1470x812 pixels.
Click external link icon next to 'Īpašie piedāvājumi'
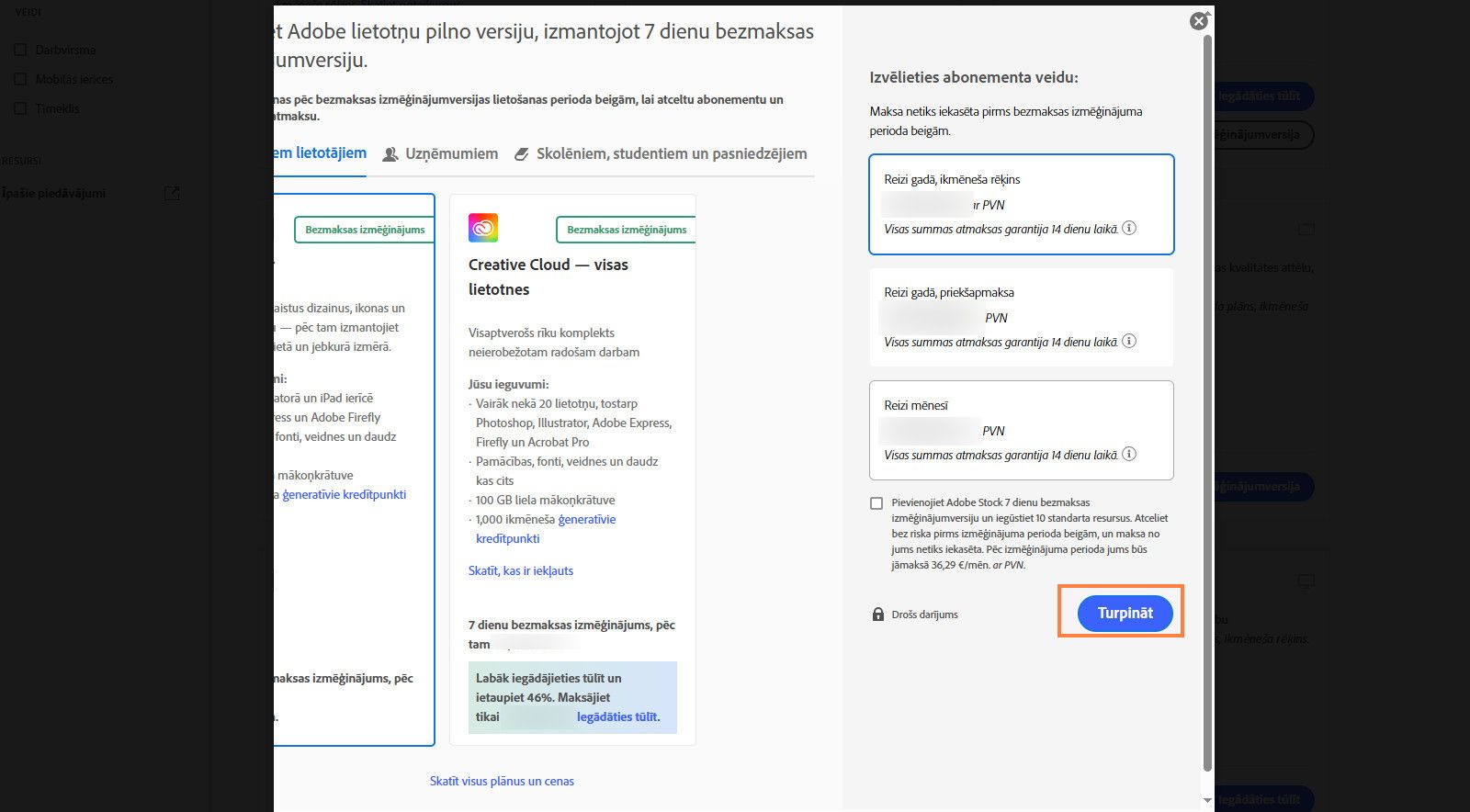[x=172, y=193]
